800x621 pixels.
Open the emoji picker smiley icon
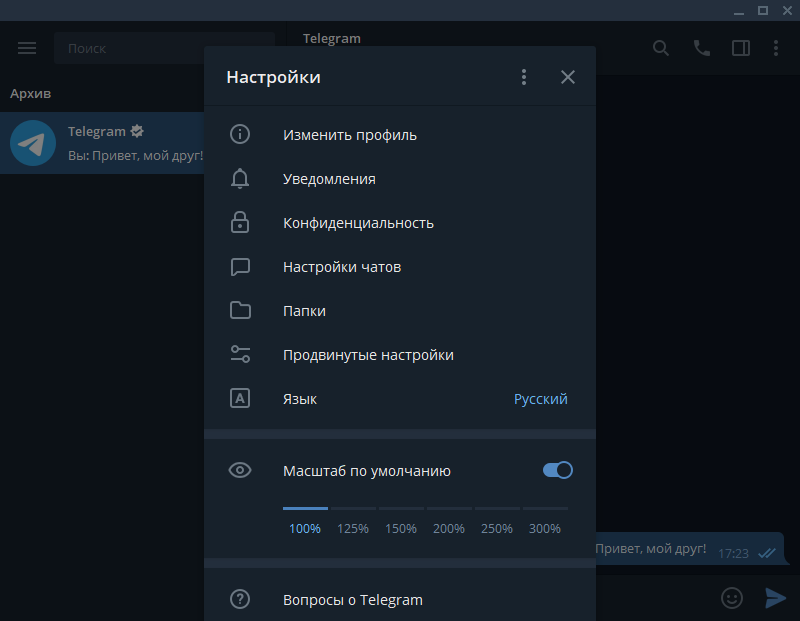(x=732, y=598)
